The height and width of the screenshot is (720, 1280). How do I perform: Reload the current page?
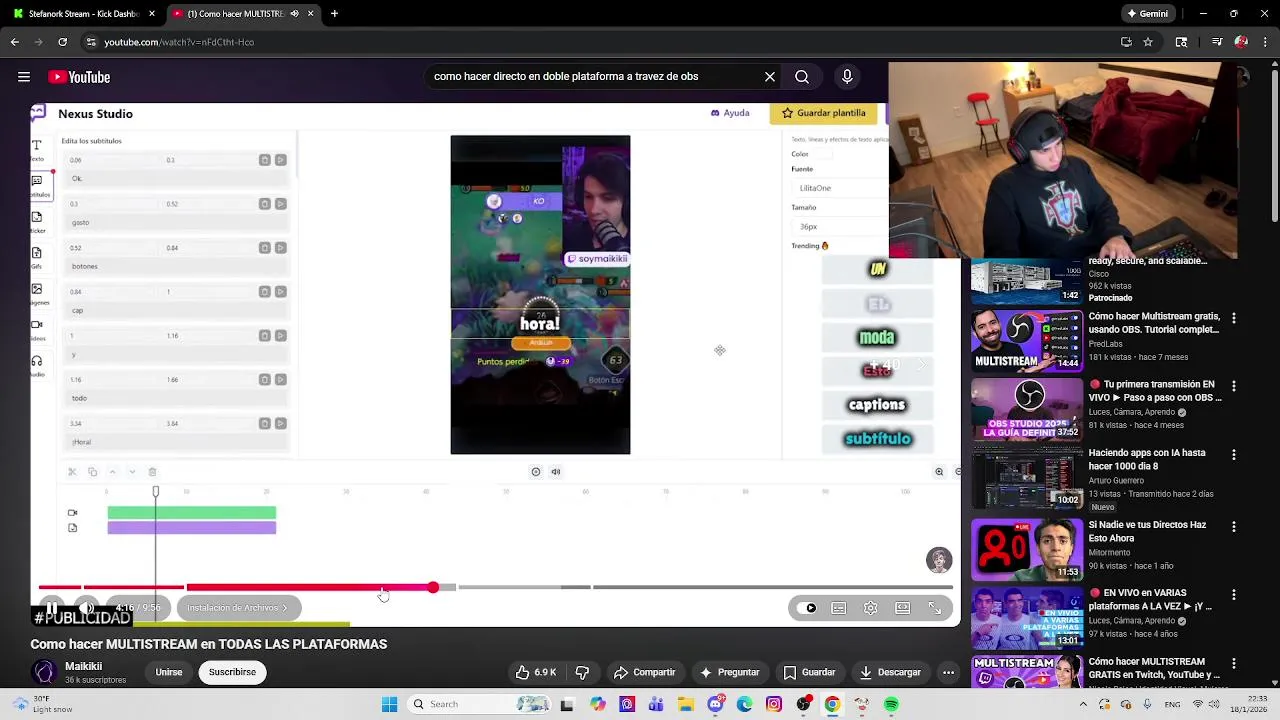coord(63,42)
